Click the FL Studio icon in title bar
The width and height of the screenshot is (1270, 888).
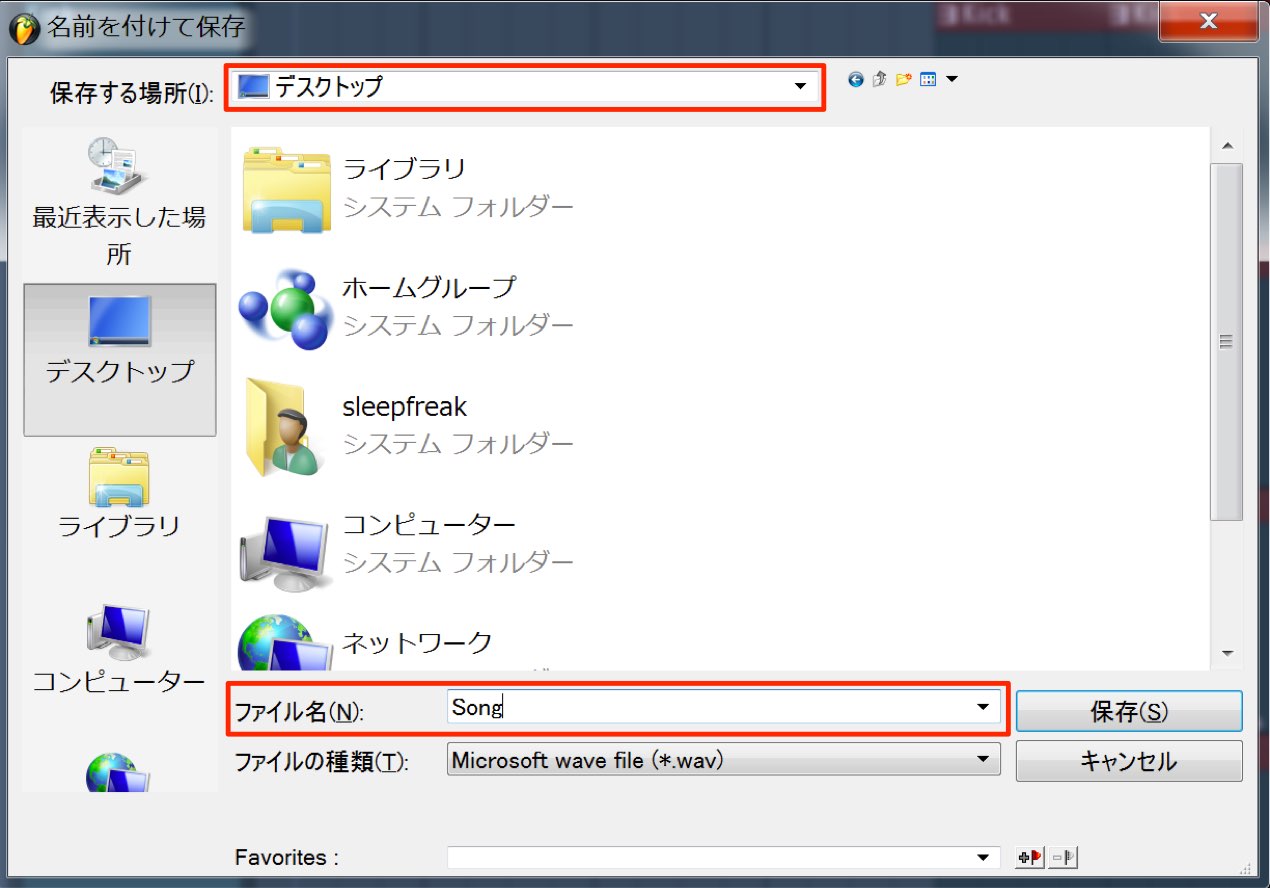[x=24, y=28]
